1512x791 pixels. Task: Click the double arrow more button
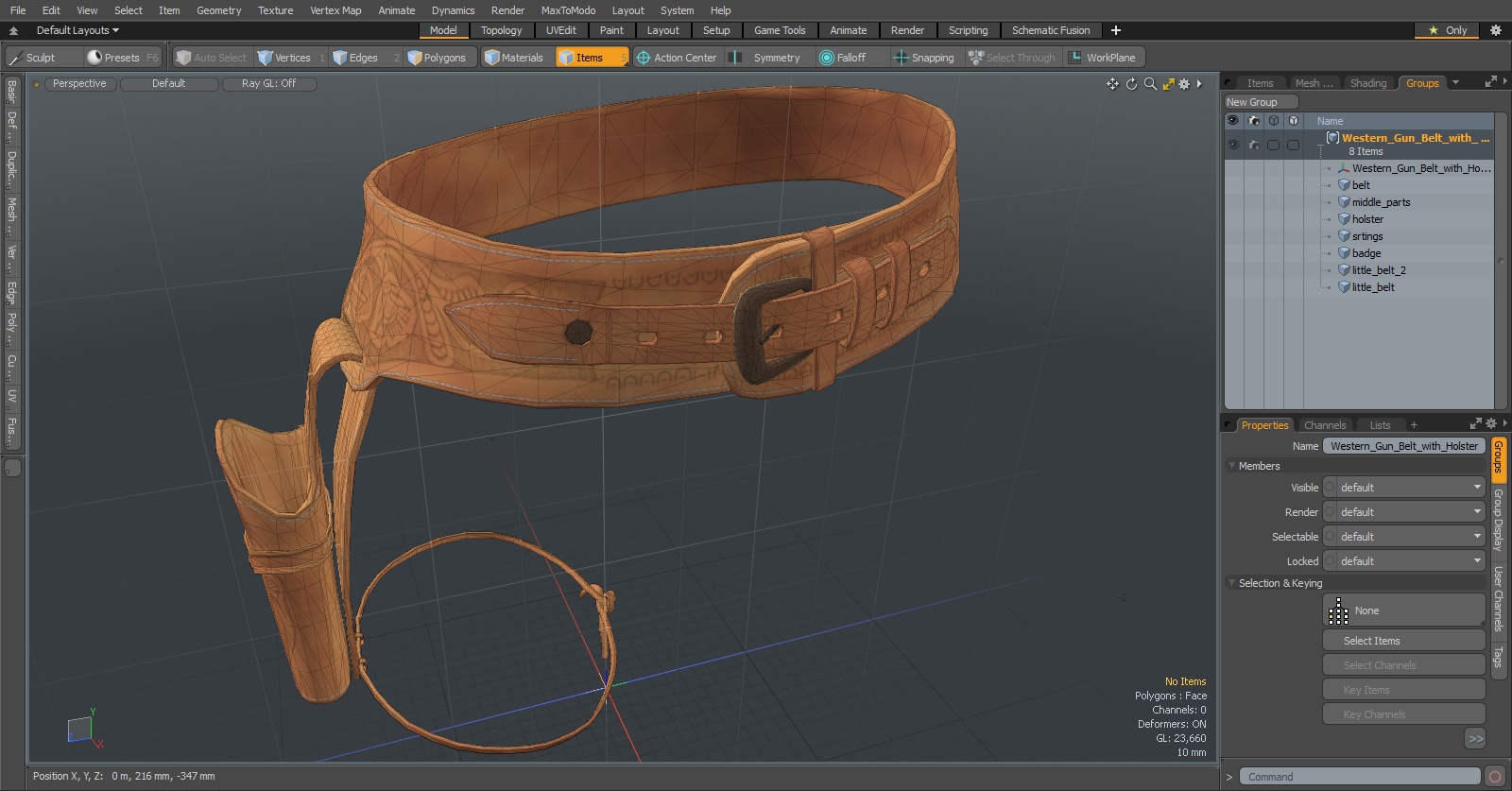(x=1475, y=739)
